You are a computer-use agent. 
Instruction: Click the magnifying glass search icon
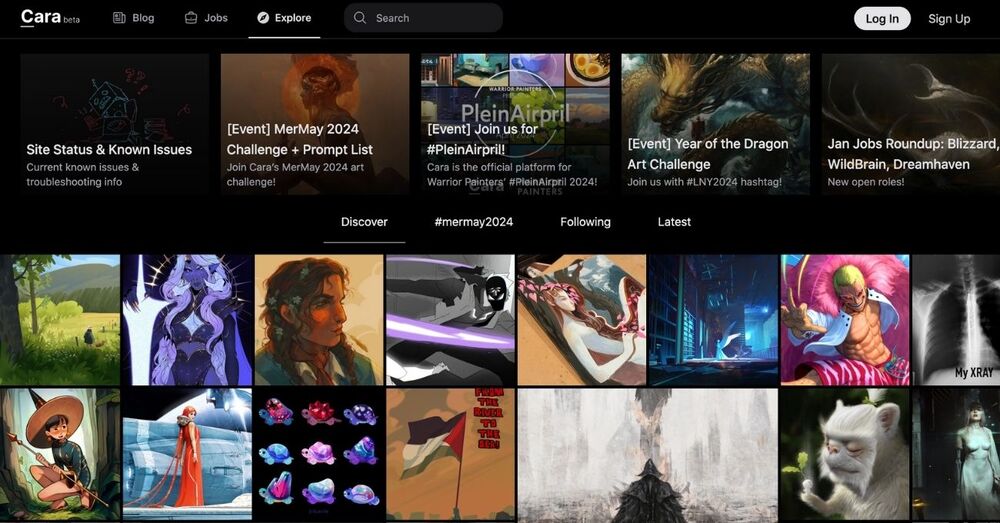[361, 18]
